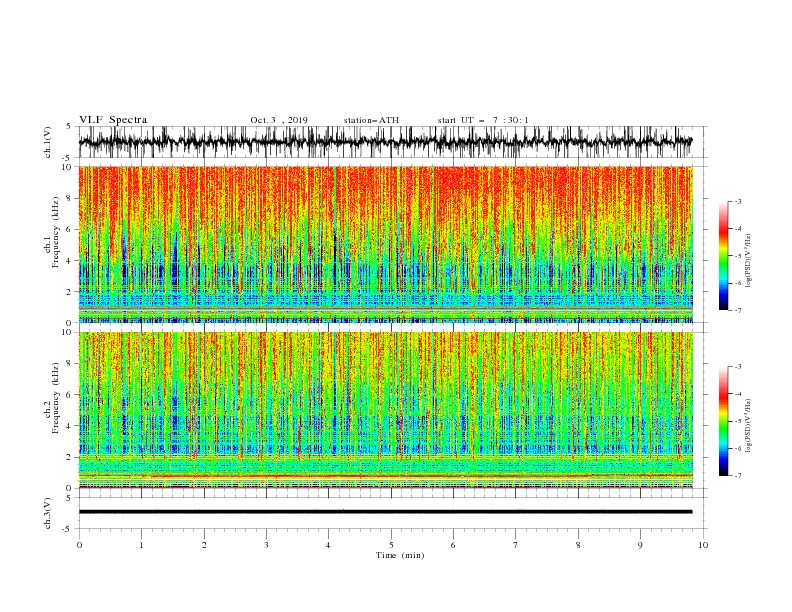Click the ch.3 flat black waveform trace
Screen dimensions: 792x612
click(x=385, y=512)
